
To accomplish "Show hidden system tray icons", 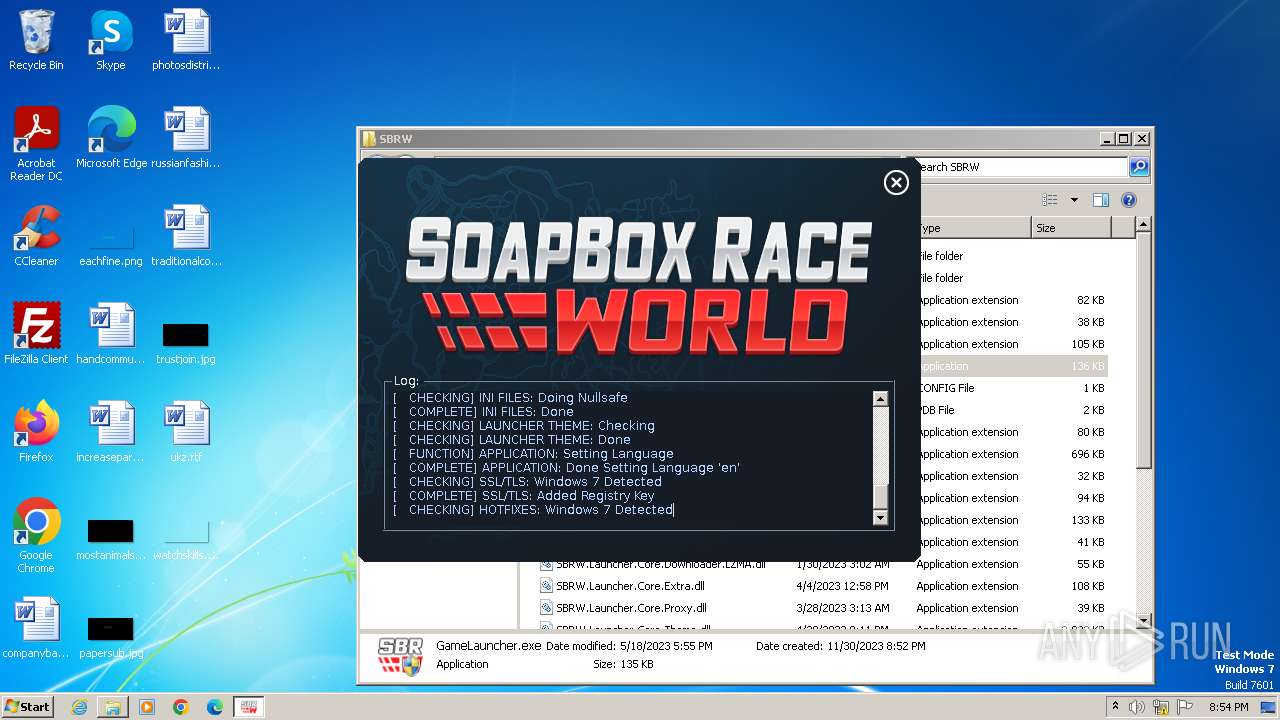I will pyautogui.click(x=1115, y=707).
